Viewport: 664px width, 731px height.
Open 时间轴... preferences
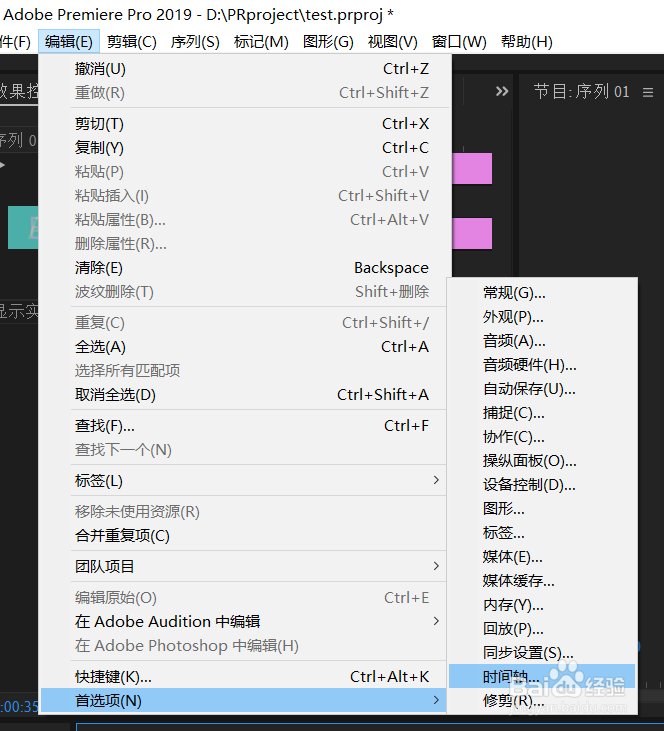coord(542,676)
